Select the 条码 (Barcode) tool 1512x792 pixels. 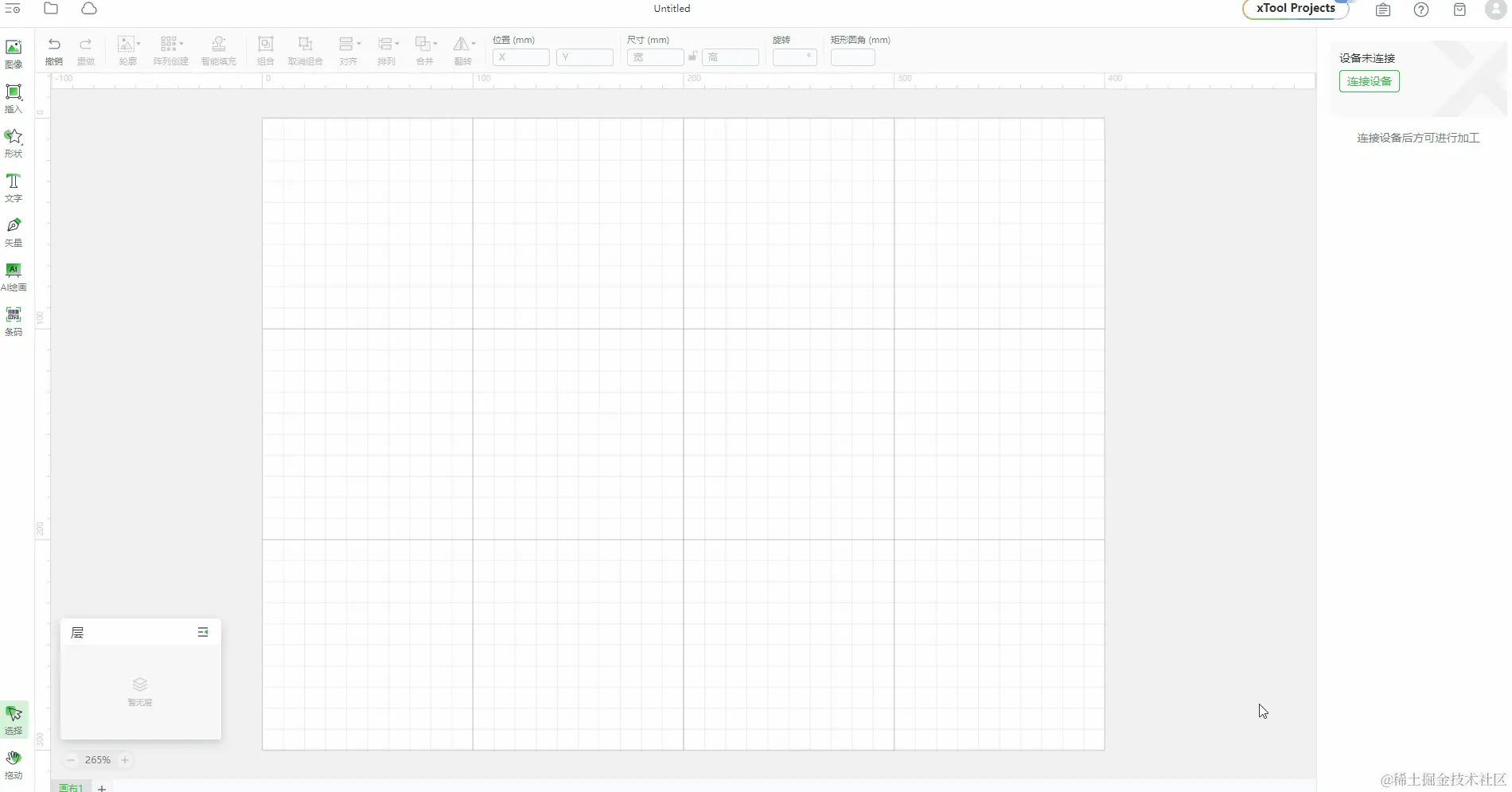pos(14,321)
